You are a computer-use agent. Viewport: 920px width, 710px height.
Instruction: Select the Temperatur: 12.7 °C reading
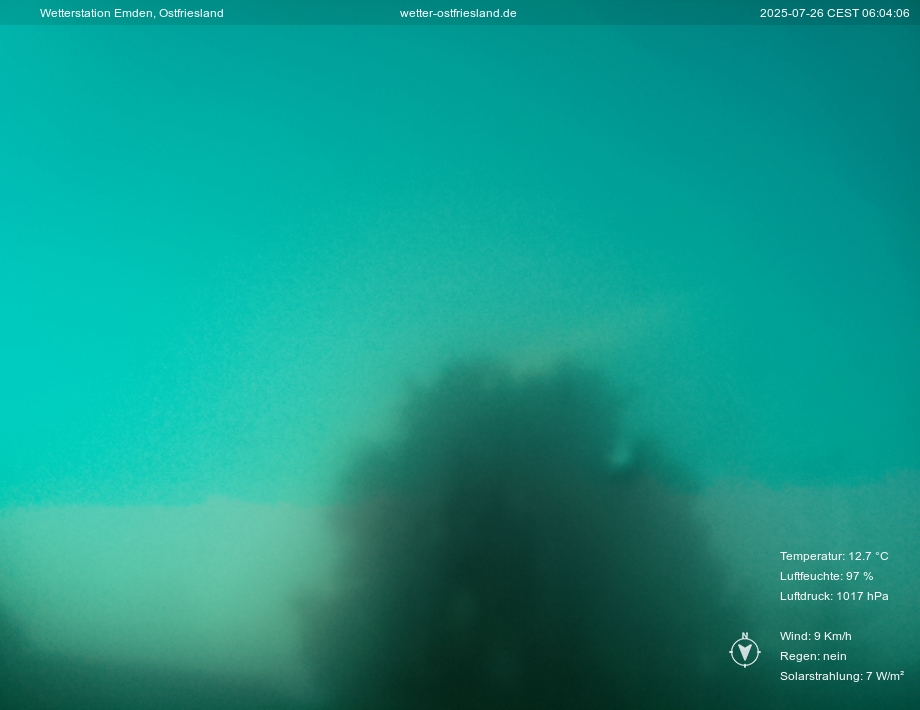click(834, 556)
